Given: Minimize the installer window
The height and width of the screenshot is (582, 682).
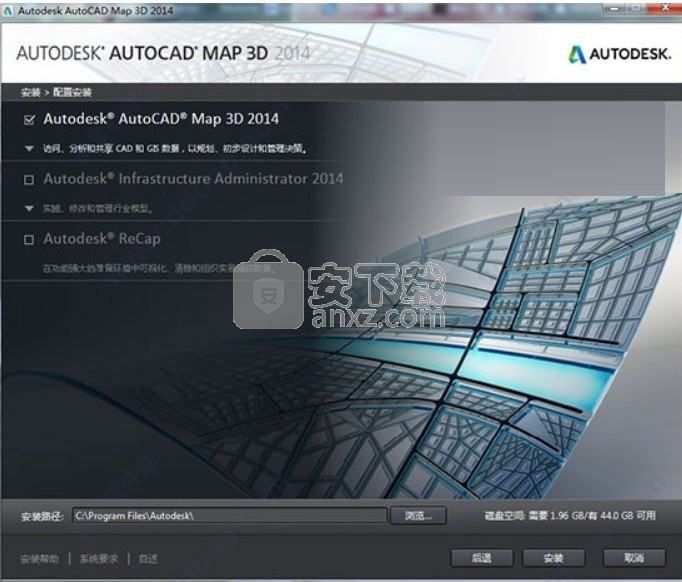Looking at the screenshot, I should click(615, 8).
